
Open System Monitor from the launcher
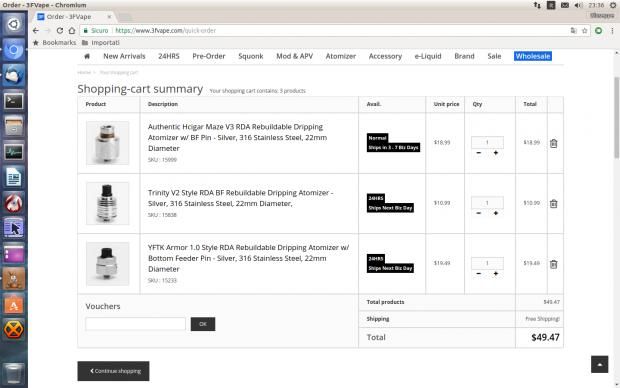click(14, 152)
